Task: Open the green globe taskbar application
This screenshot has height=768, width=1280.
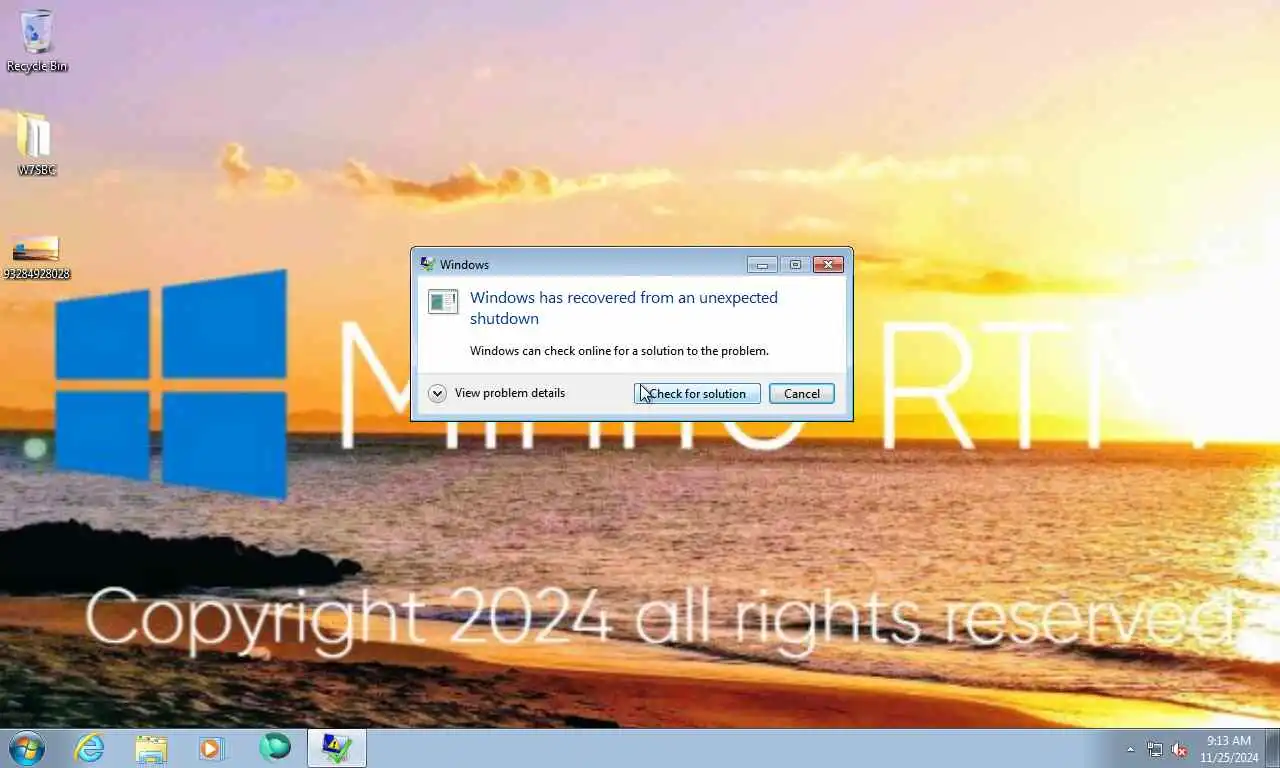Action: pos(274,747)
